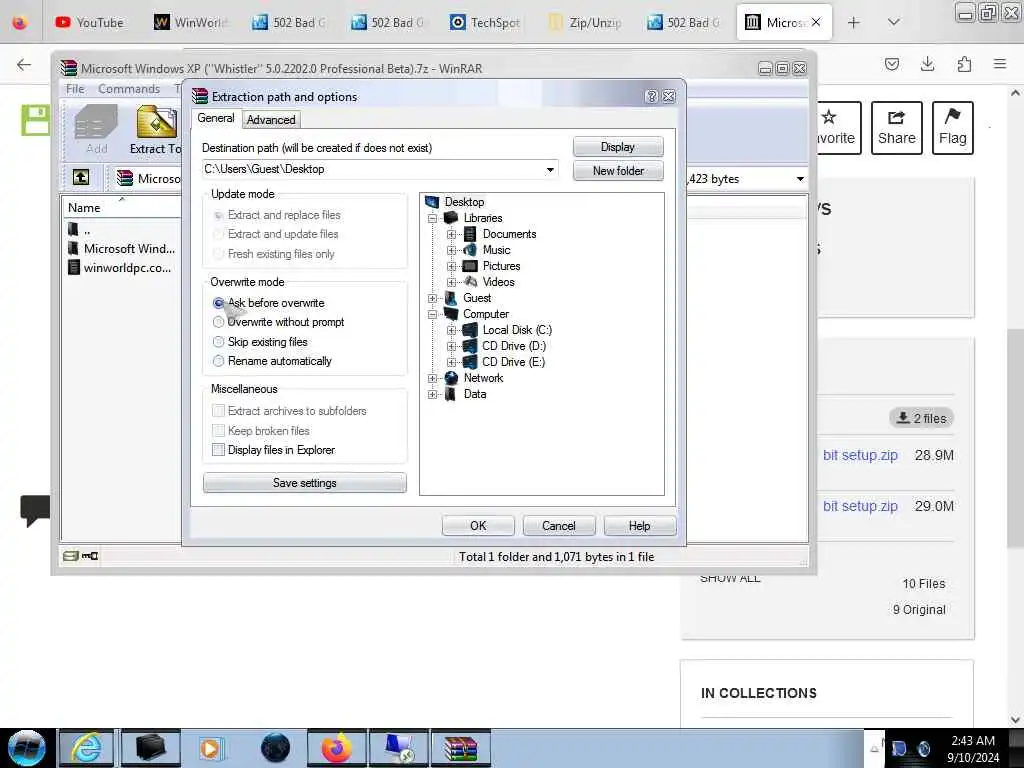Switch to the Advanced tab
This screenshot has height=768, width=1024.
(271, 120)
